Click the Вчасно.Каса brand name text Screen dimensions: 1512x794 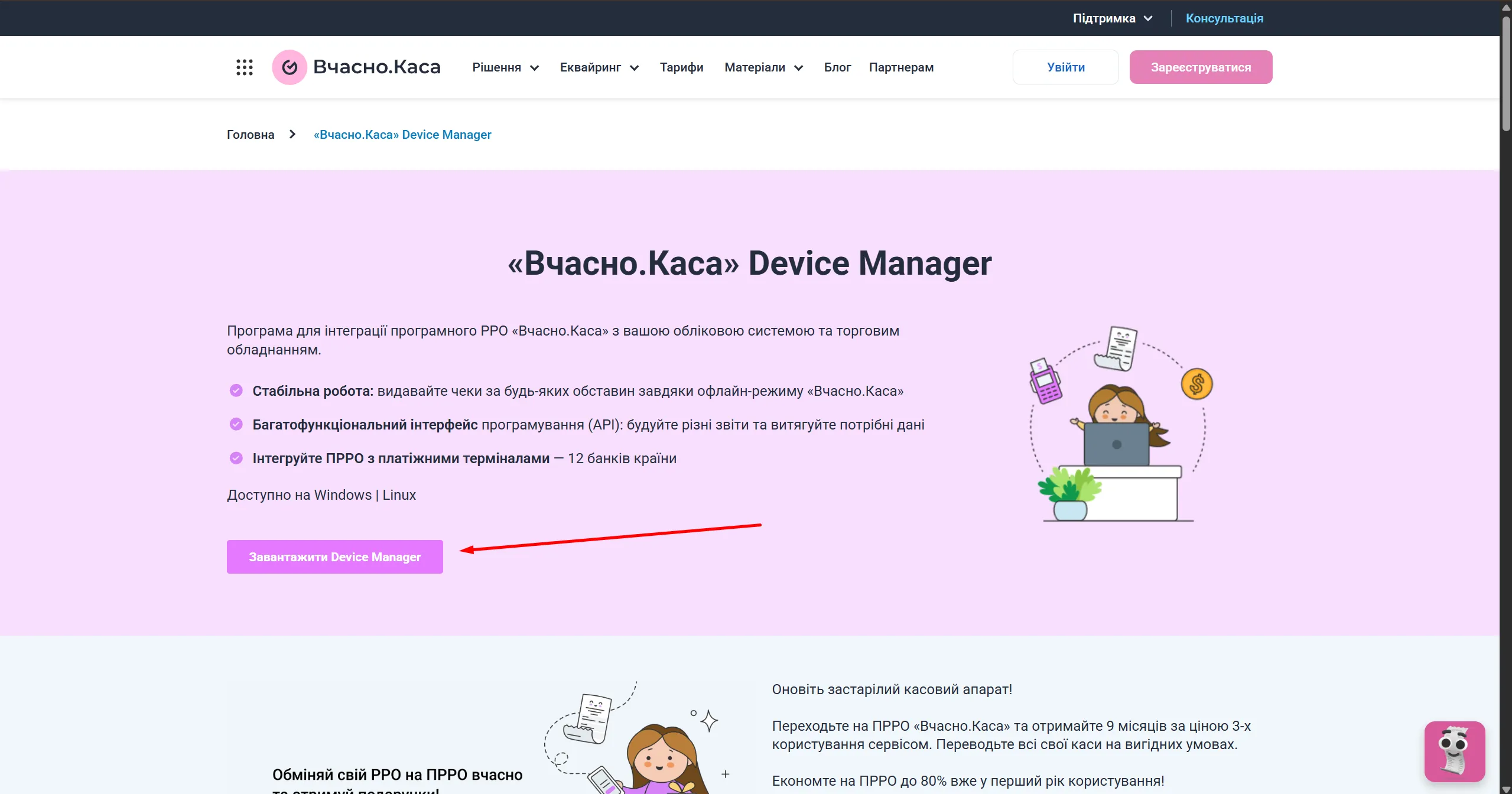click(377, 67)
